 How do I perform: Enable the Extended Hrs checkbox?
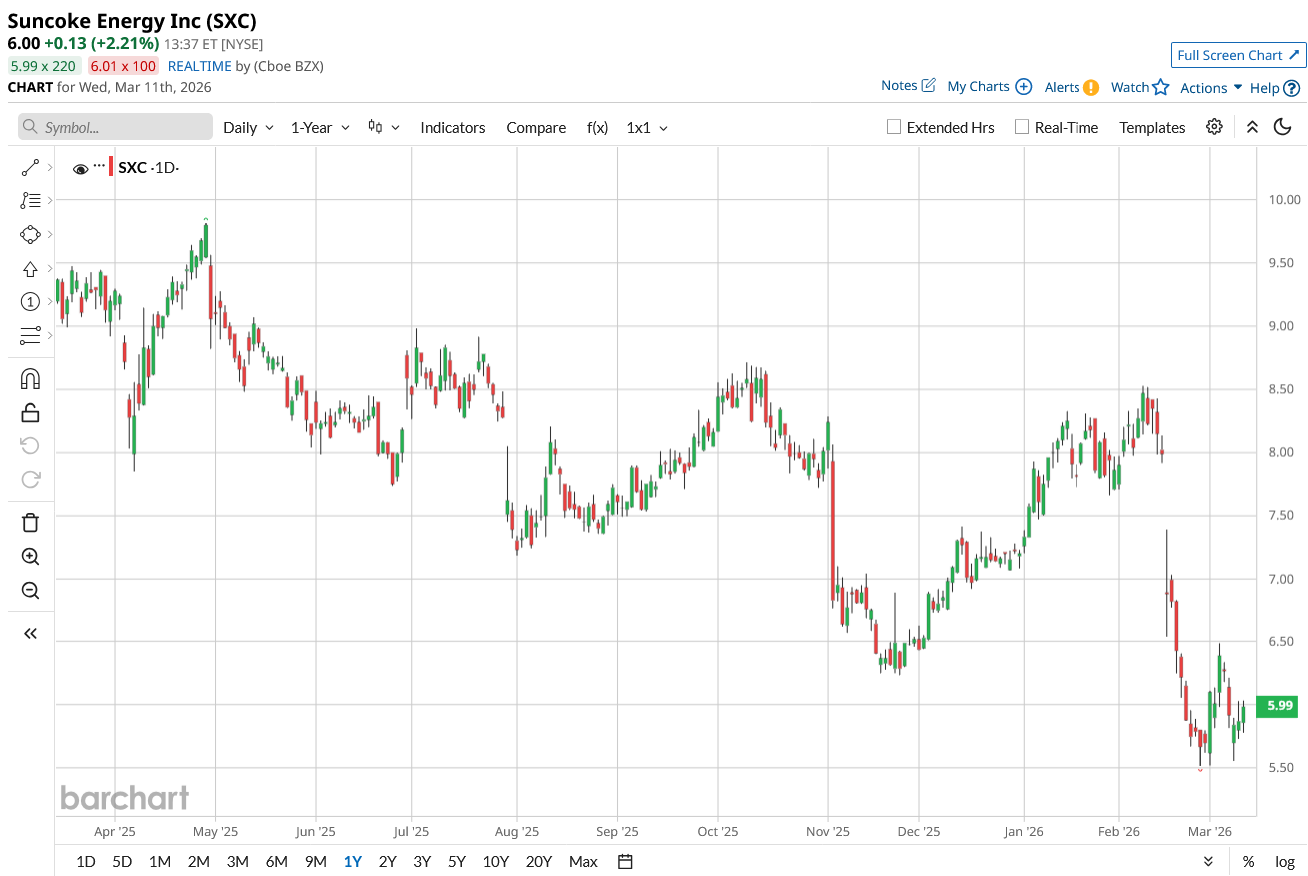[895, 127]
